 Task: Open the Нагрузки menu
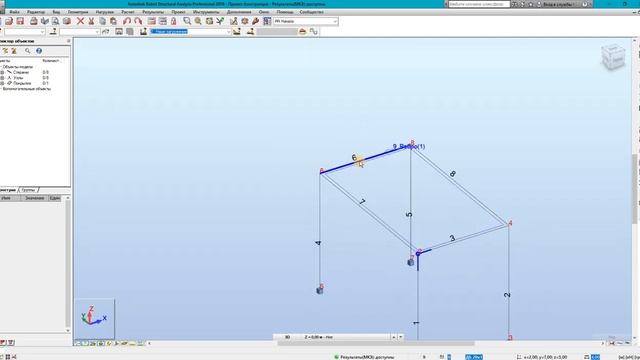click(x=104, y=12)
